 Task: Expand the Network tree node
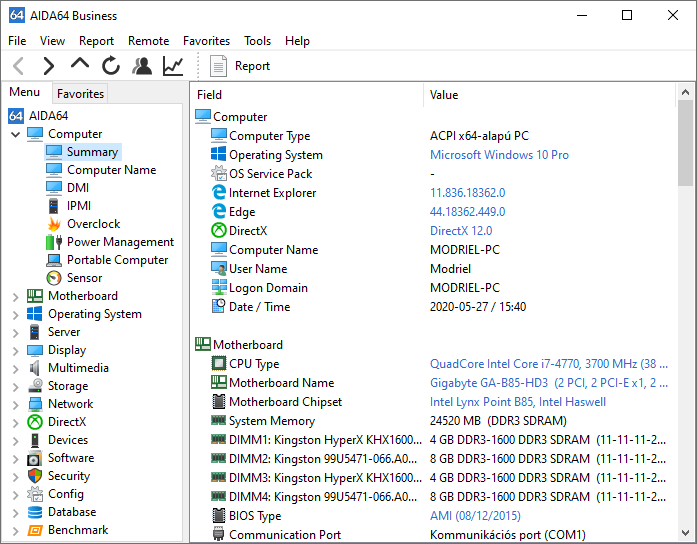(x=16, y=404)
